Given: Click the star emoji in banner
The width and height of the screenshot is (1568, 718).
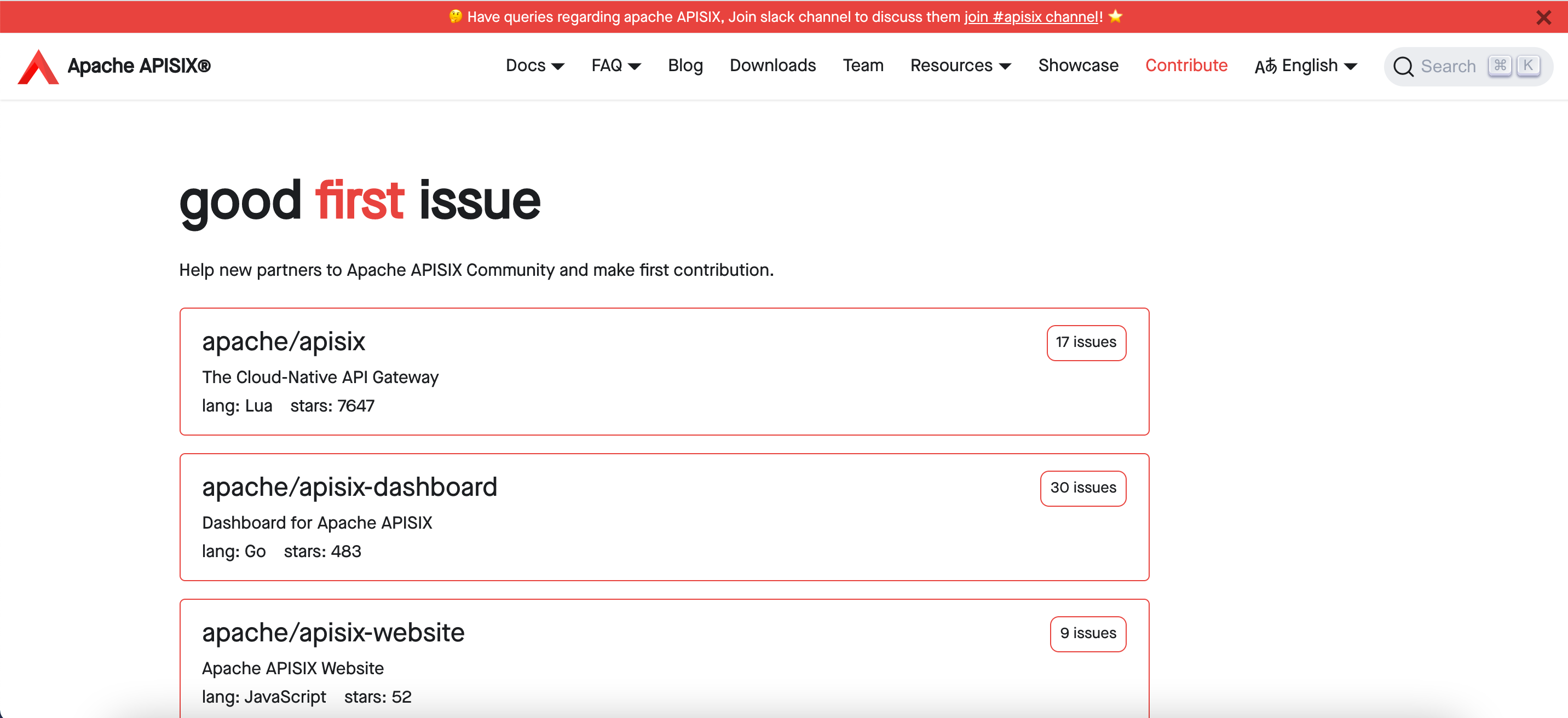Looking at the screenshot, I should coord(1115,16).
